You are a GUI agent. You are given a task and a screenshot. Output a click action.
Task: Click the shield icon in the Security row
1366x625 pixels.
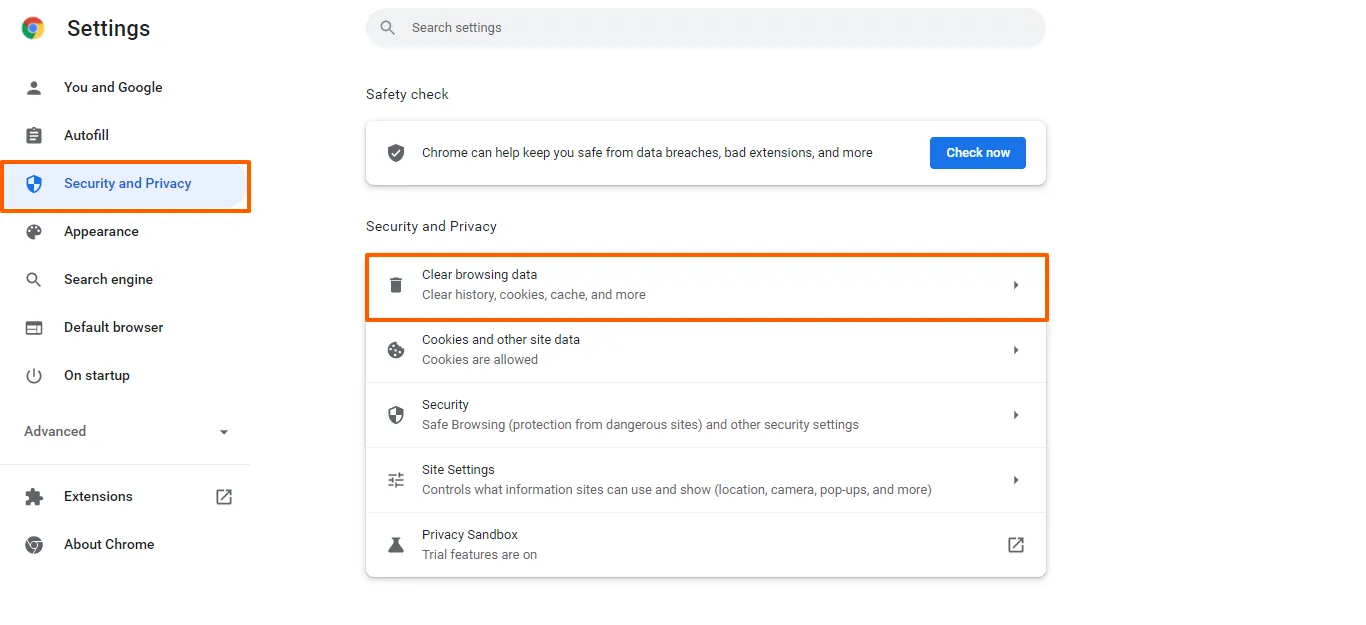click(396, 415)
